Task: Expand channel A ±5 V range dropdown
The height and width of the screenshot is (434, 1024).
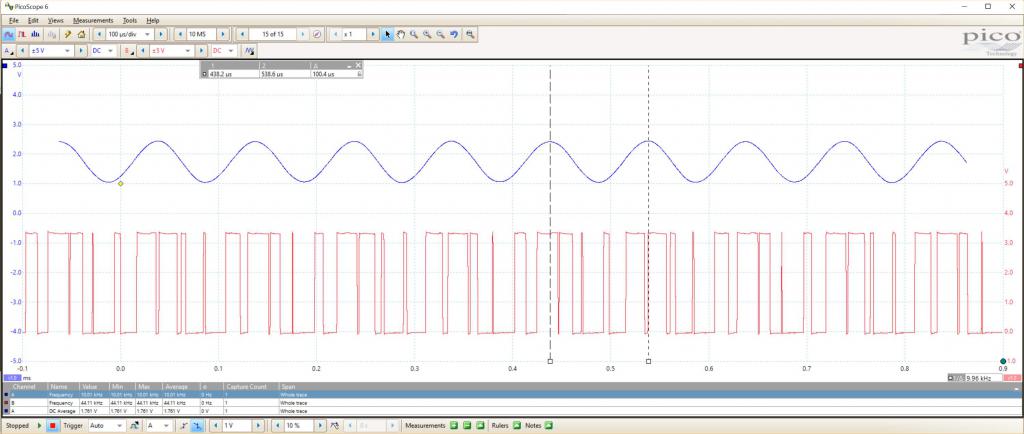Action: (x=68, y=50)
